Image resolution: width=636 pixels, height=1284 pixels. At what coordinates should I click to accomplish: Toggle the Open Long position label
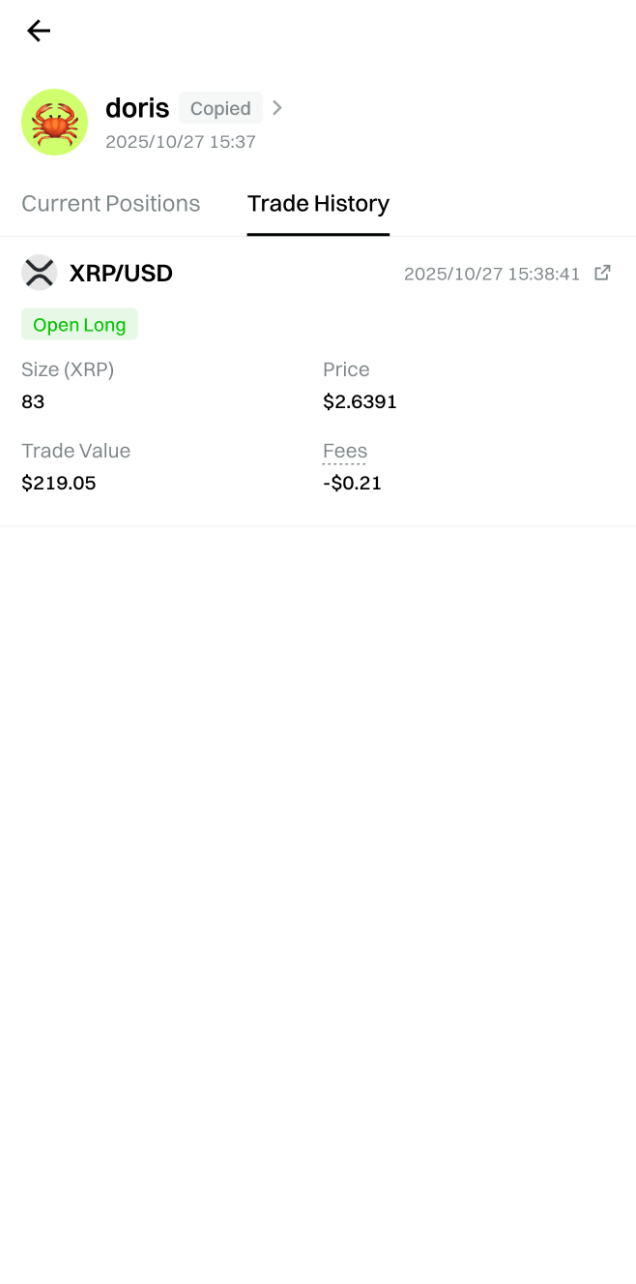point(79,324)
